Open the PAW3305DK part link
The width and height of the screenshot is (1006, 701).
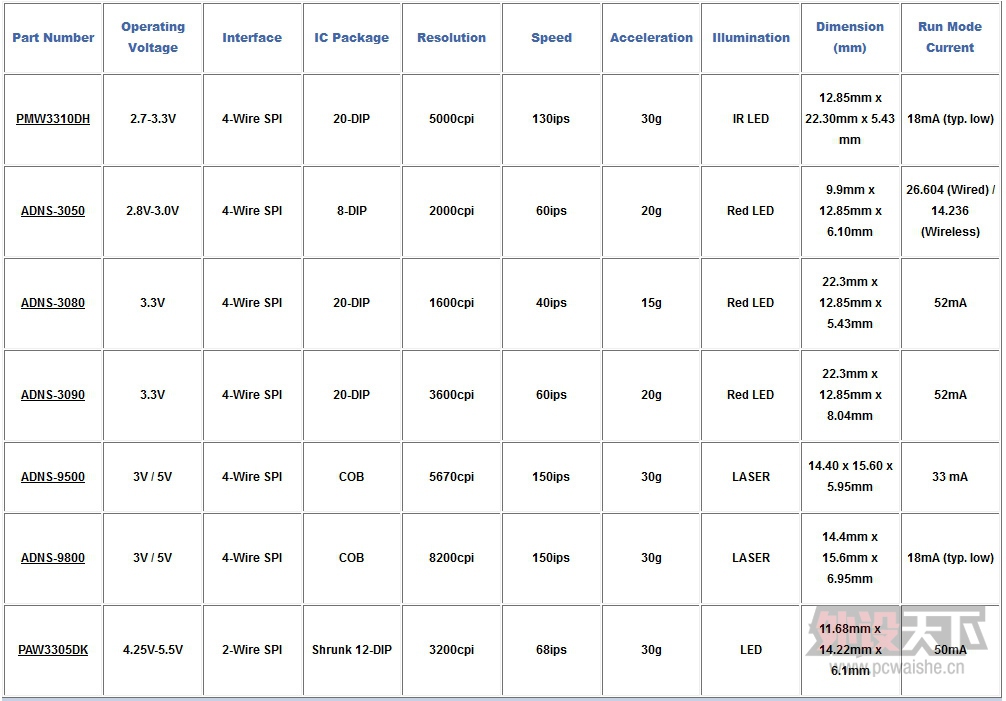coord(53,650)
